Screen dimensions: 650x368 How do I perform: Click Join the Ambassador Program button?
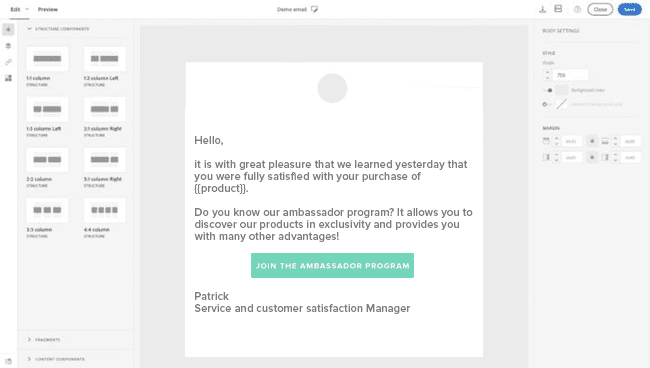click(x=332, y=266)
